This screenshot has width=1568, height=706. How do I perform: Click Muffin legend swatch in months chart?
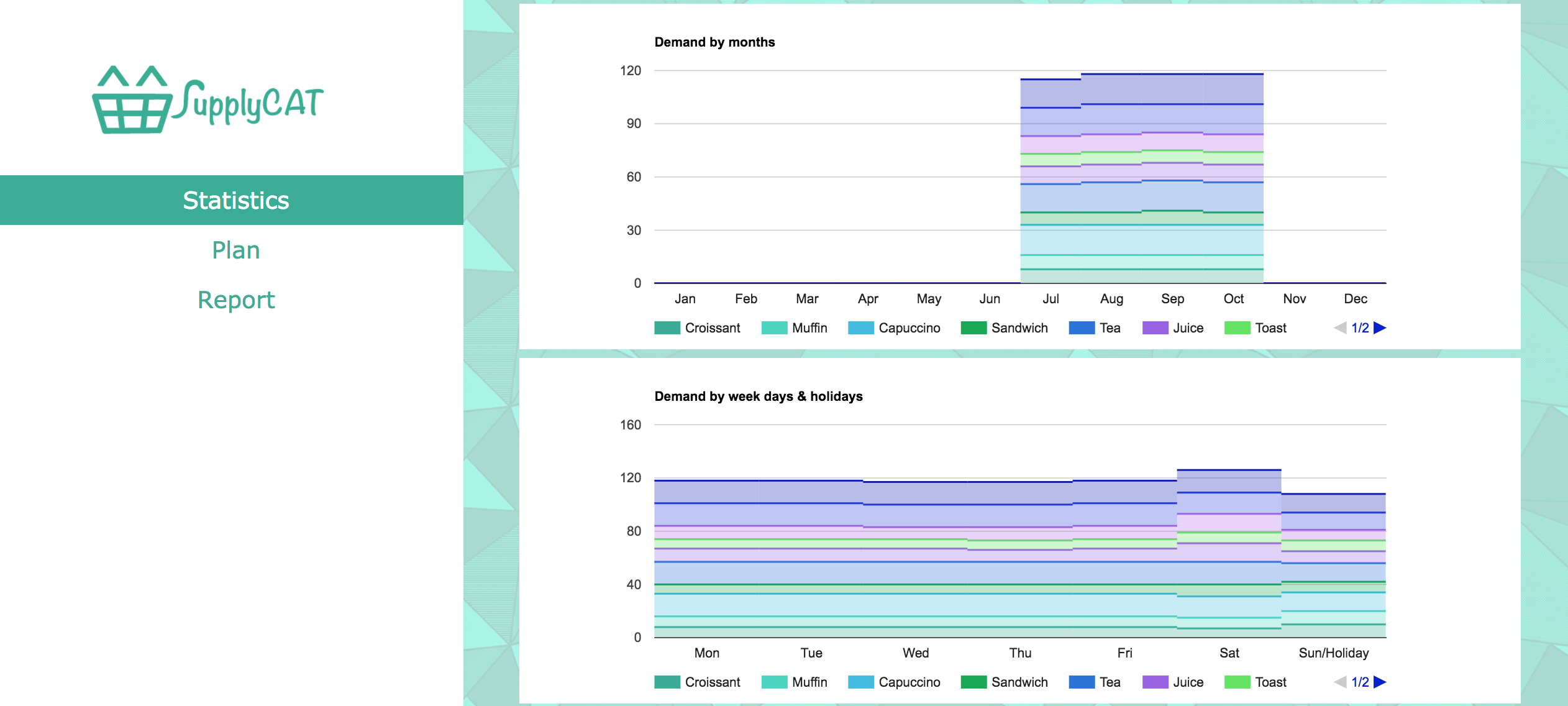pyautogui.click(x=773, y=328)
